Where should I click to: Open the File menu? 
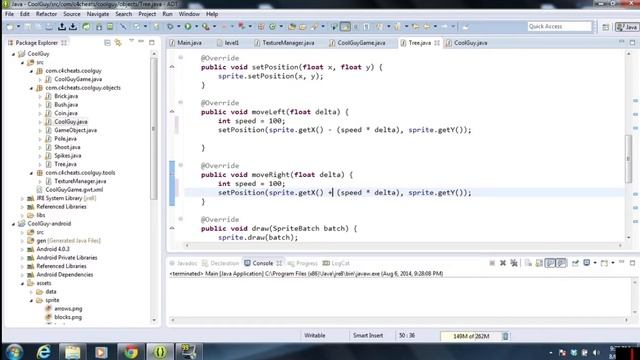click(x=9, y=14)
